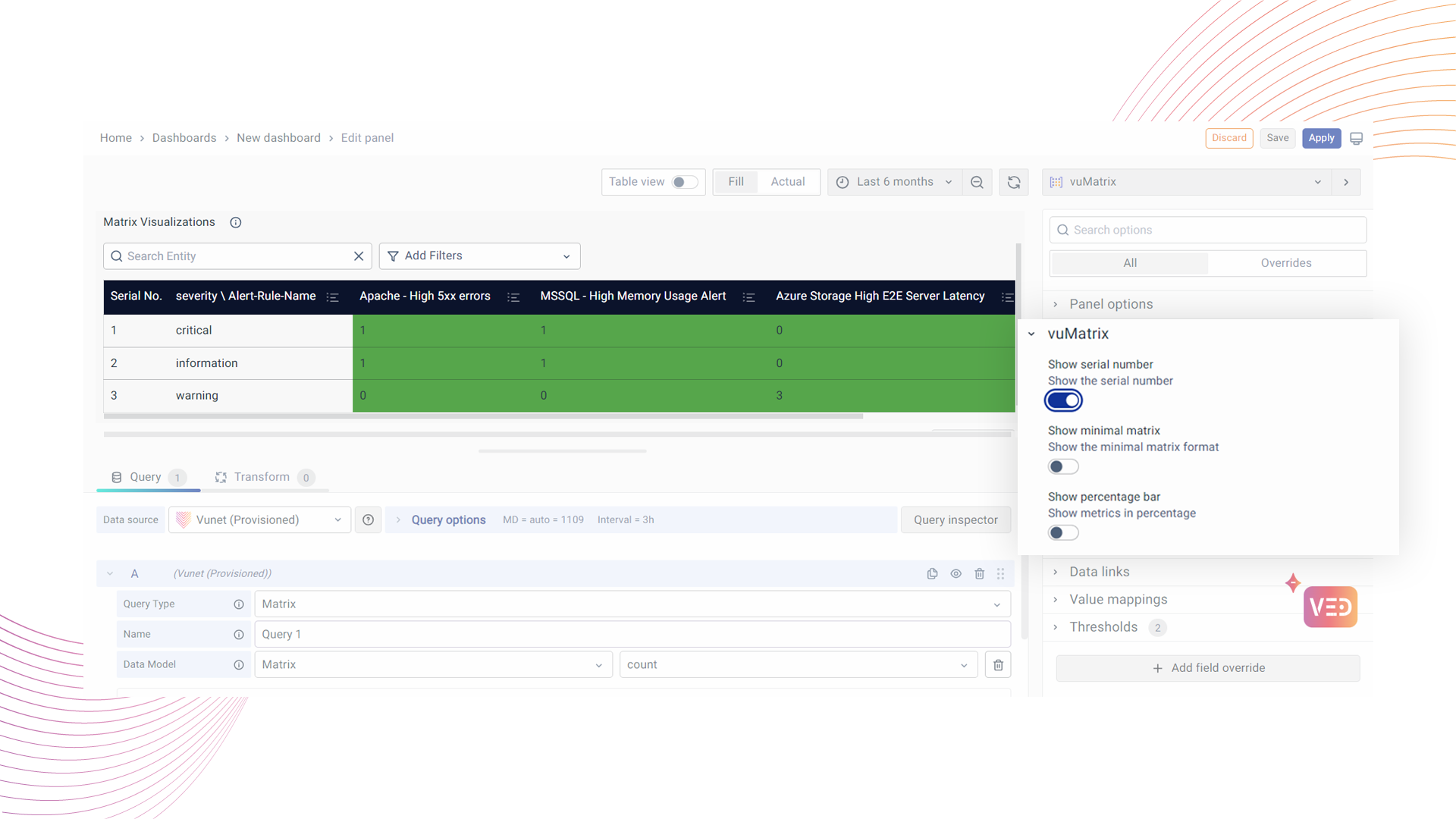Select the Overrides tab

coord(1286,263)
